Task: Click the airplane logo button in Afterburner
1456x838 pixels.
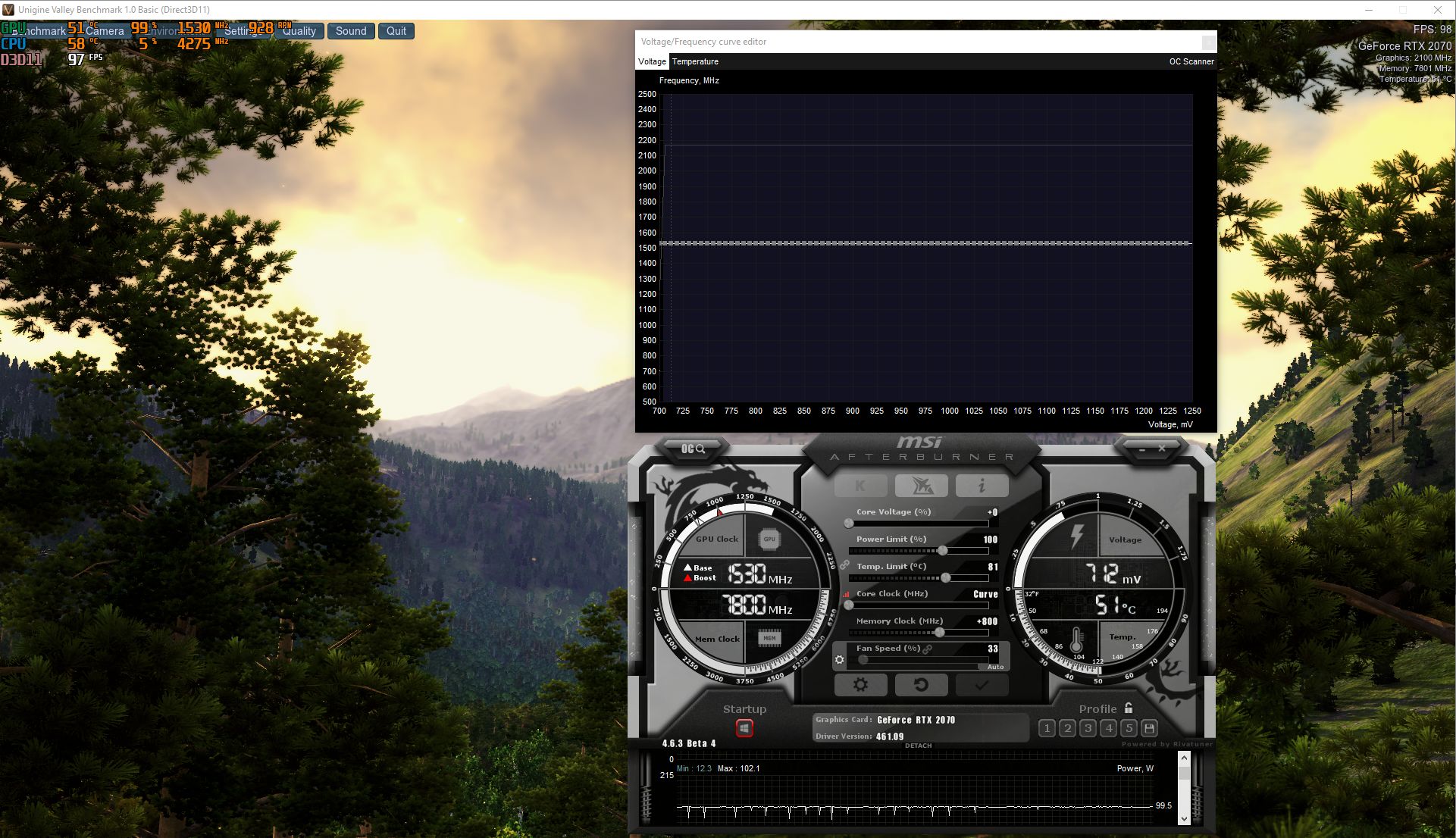Action: [921, 486]
